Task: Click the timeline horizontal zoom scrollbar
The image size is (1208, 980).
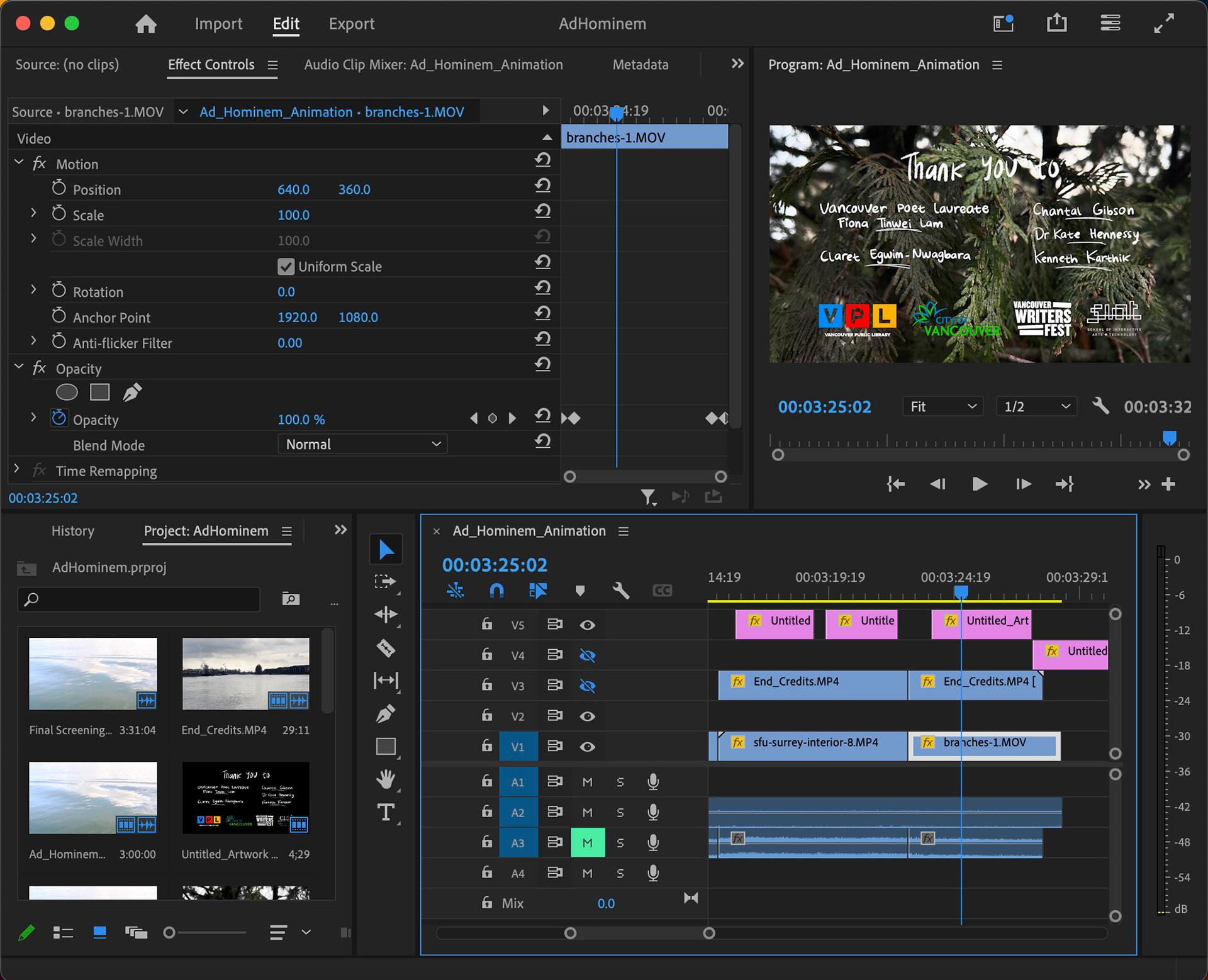Action: (x=639, y=933)
